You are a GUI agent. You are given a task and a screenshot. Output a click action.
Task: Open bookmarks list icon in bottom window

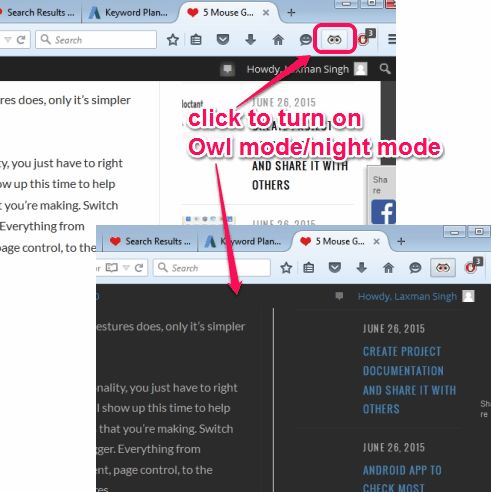[309, 268]
